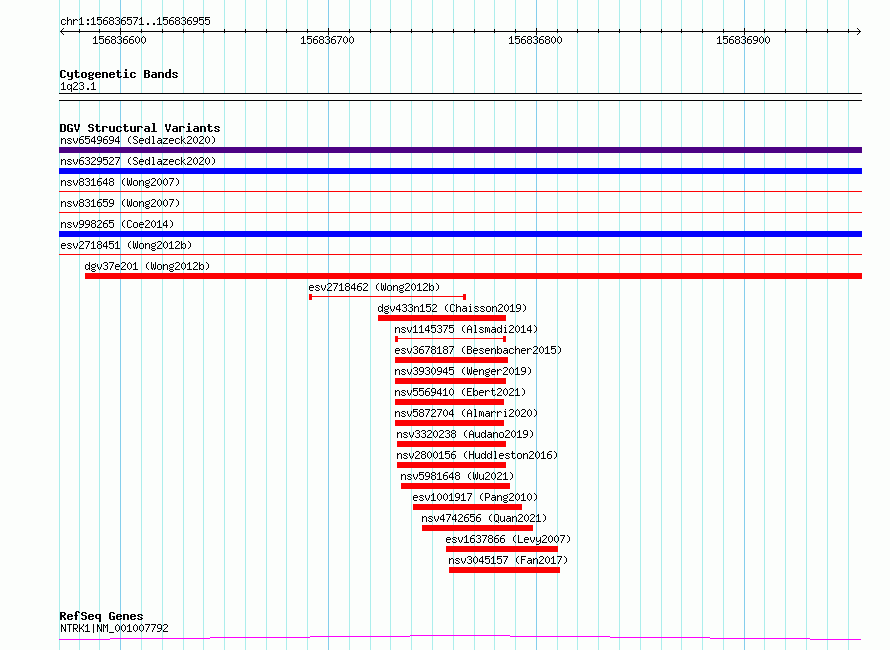This screenshot has height=650, width=890.
Task: Select the nsv6549694 purple variant bar
Action: pos(460,150)
